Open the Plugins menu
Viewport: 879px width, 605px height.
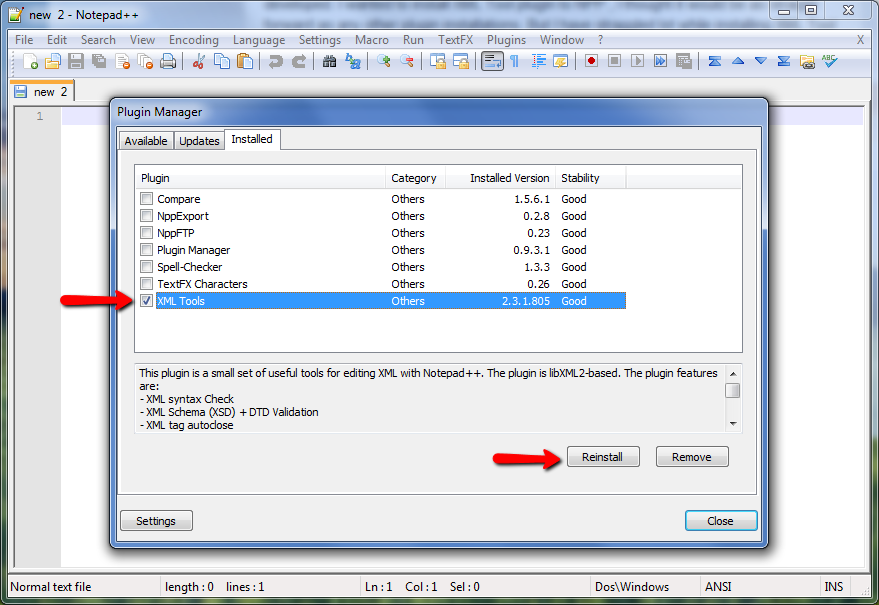506,40
